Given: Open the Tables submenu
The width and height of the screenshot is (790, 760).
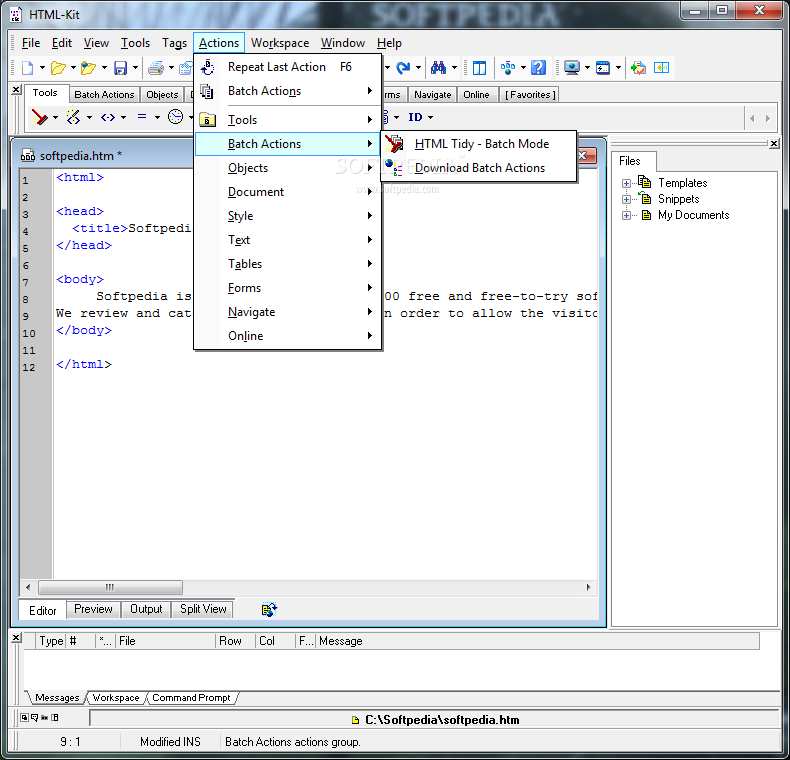Looking at the screenshot, I should click(x=288, y=264).
